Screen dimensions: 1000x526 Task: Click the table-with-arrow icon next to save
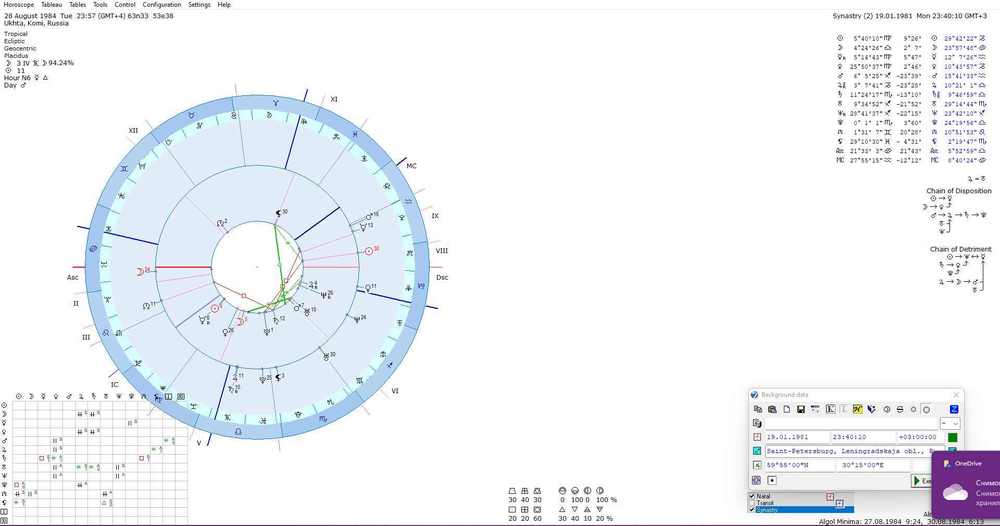point(815,409)
